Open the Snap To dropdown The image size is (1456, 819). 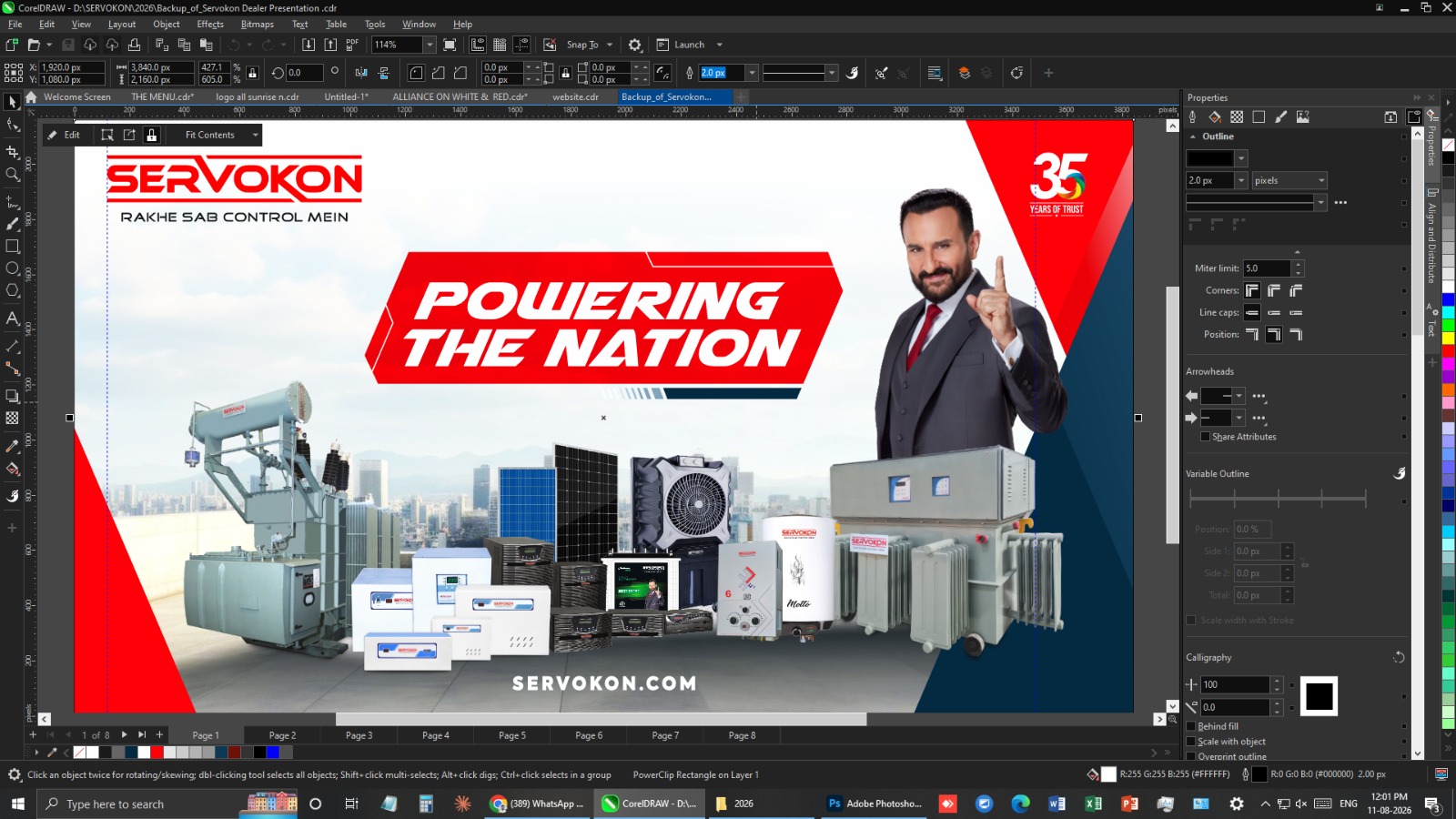coord(610,45)
